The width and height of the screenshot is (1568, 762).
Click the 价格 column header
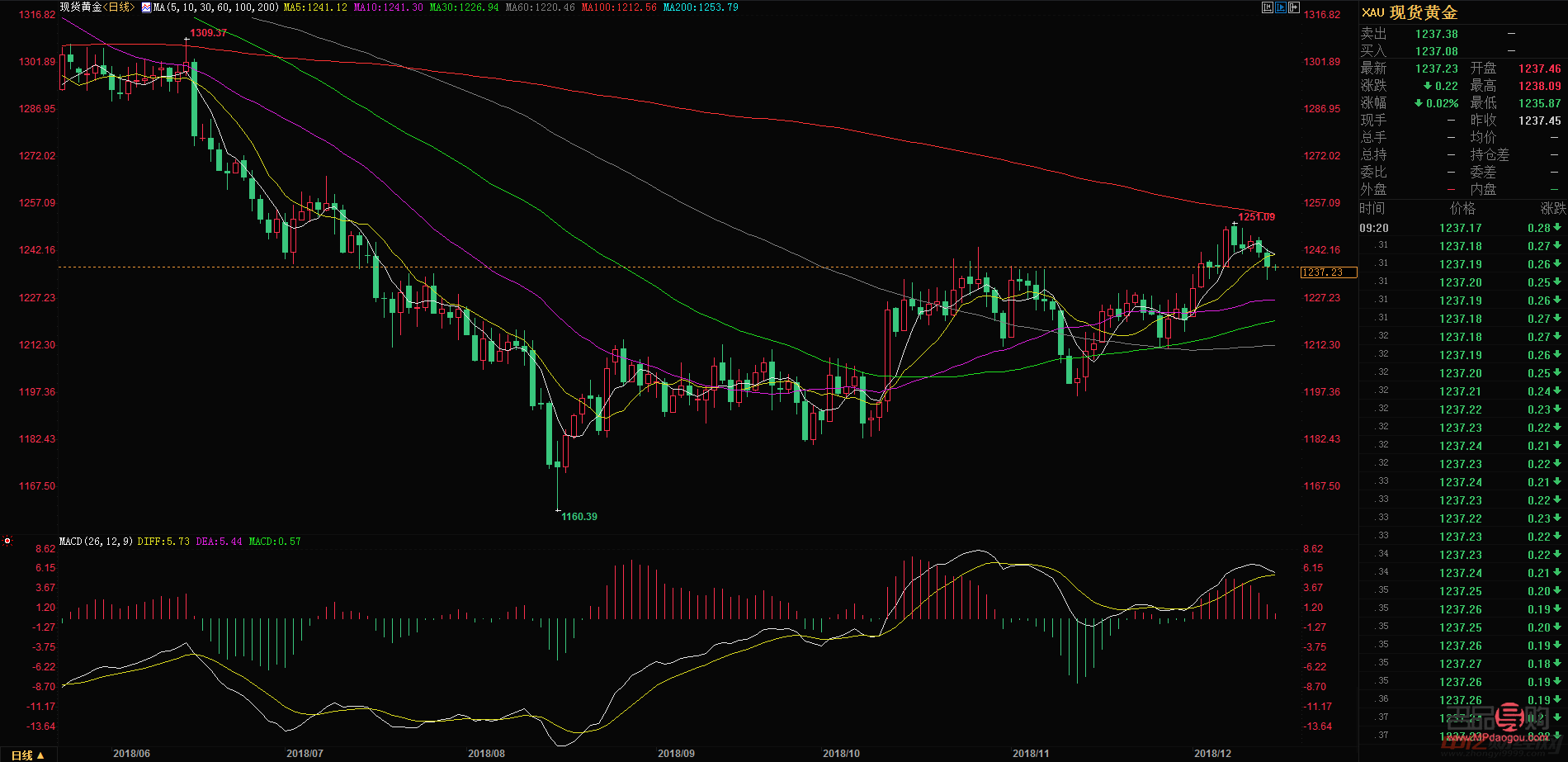[x=1462, y=208]
